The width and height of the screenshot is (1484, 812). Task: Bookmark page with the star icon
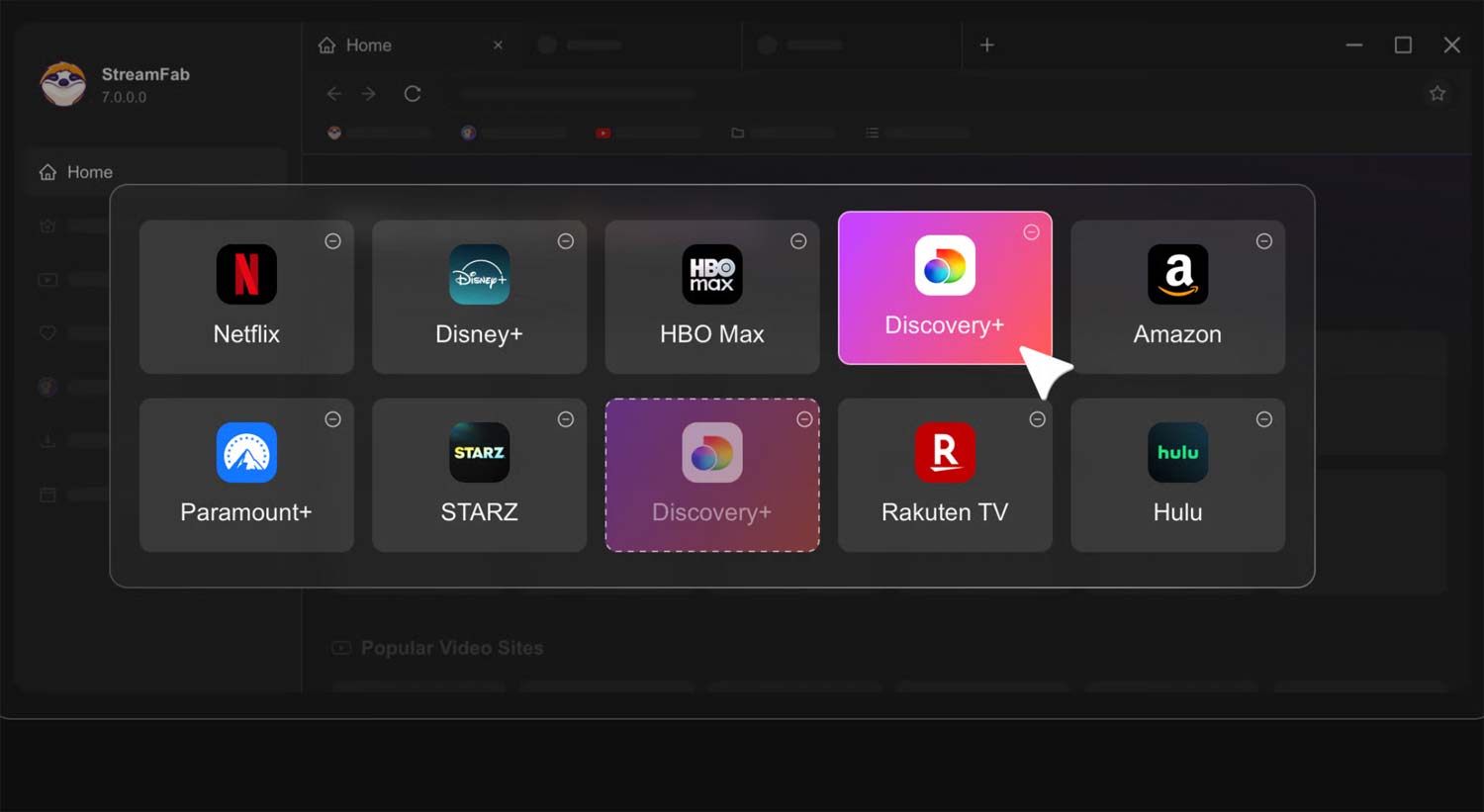coord(1438,93)
